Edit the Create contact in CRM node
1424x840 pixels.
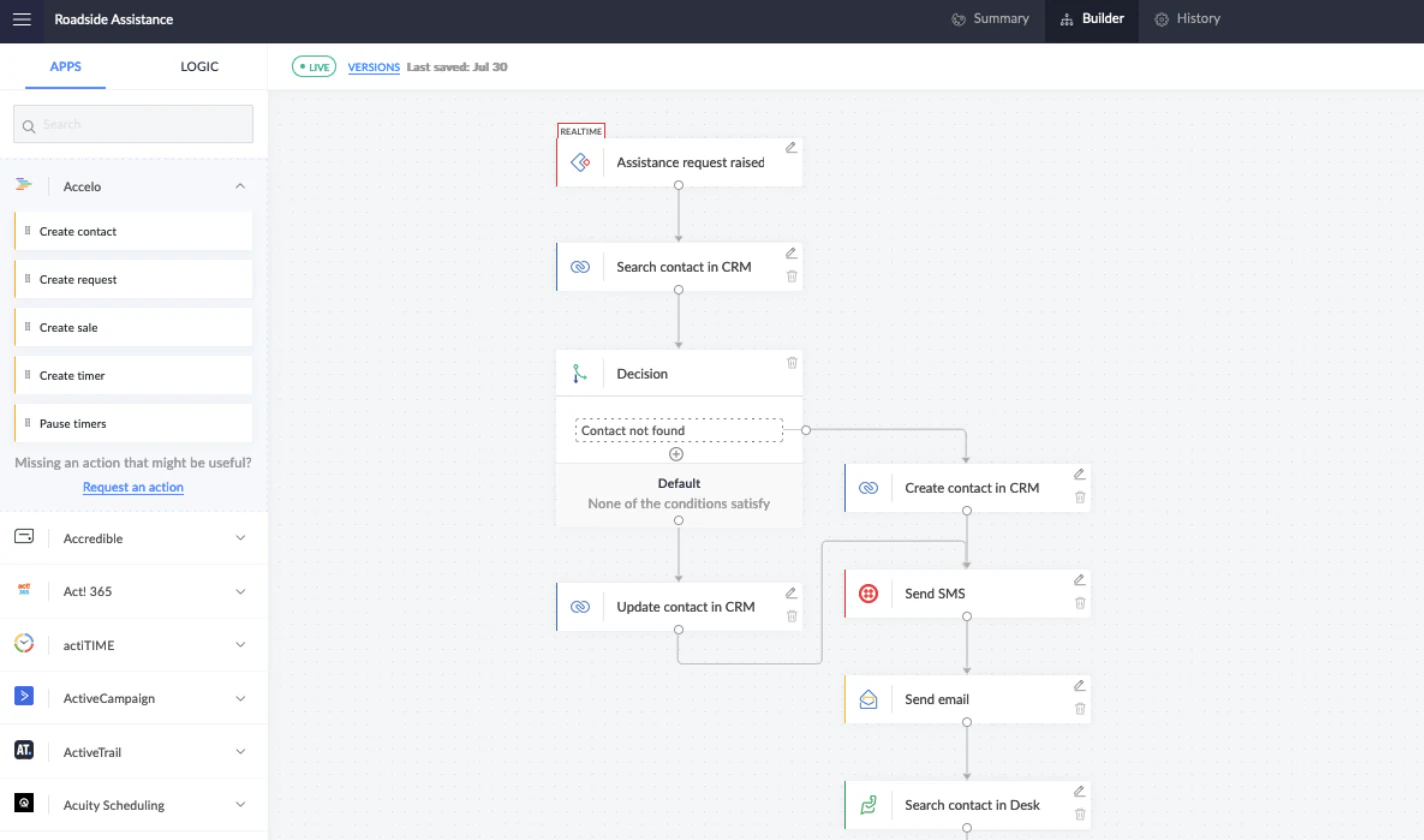pos(1079,474)
